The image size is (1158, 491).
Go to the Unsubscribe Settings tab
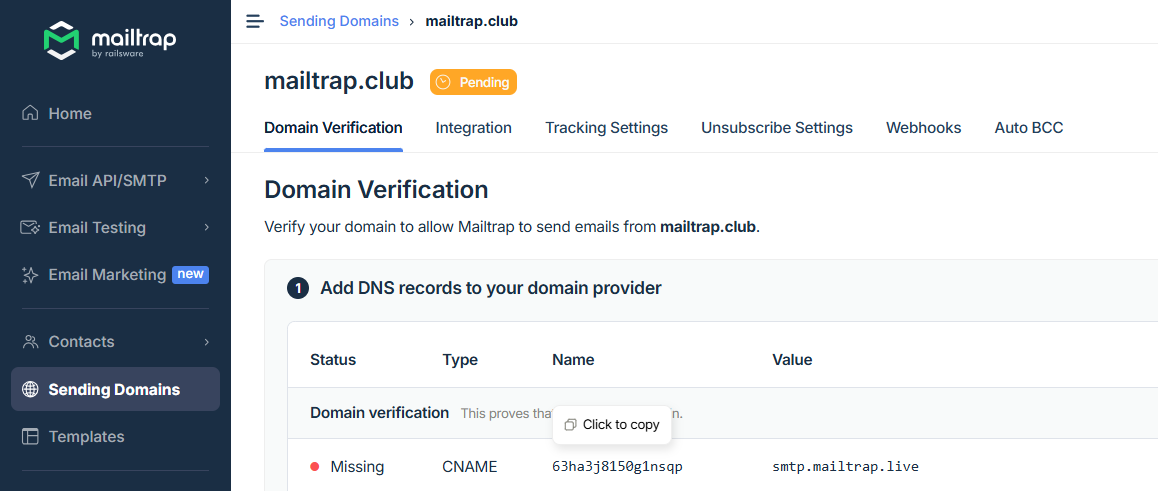pos(776,128)
